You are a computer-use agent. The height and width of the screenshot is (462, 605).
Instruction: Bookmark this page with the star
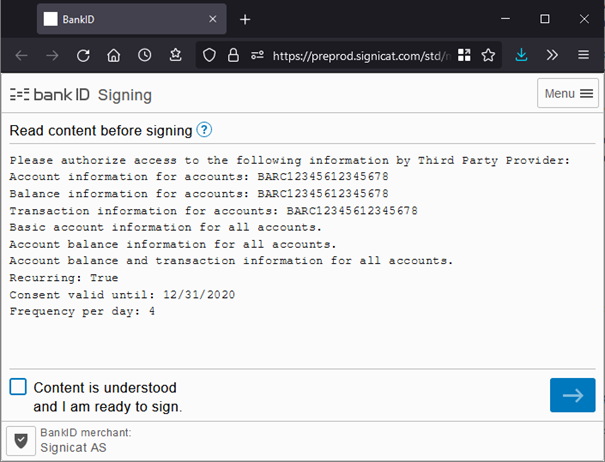pyautogui.click(x=488, y=56)
